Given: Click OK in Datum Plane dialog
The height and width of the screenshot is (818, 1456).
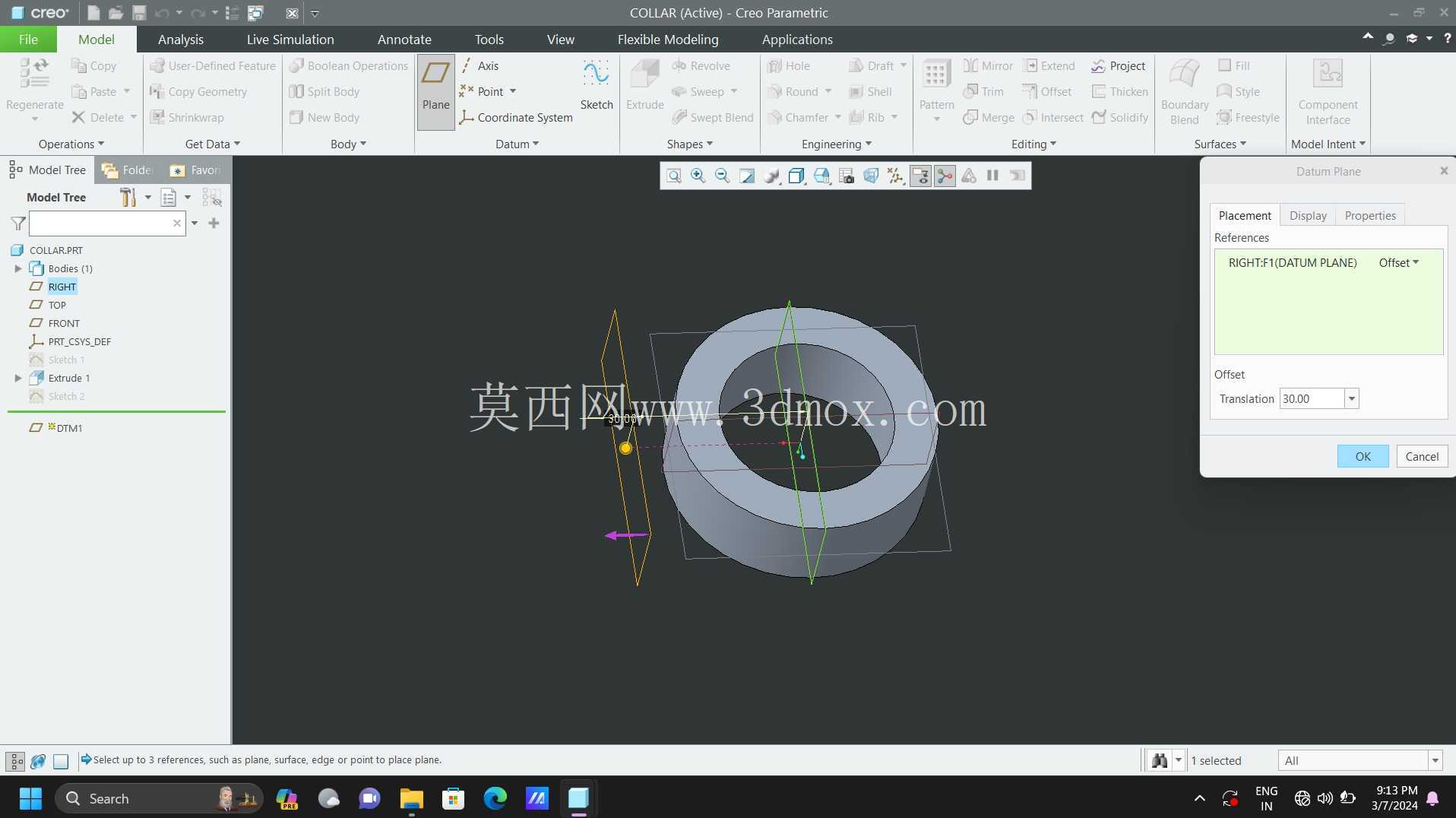Looking at the screenshot, I should tap(1363, 457).
